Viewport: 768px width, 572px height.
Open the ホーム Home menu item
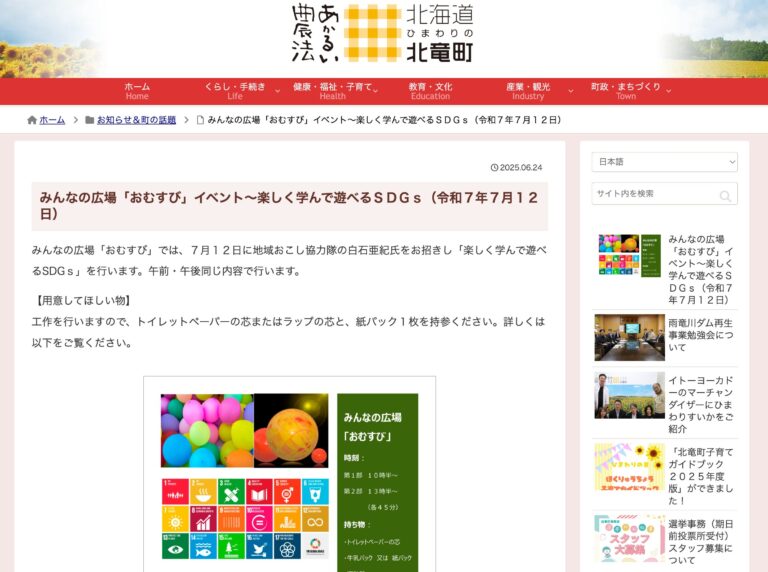tap(137, 91)
